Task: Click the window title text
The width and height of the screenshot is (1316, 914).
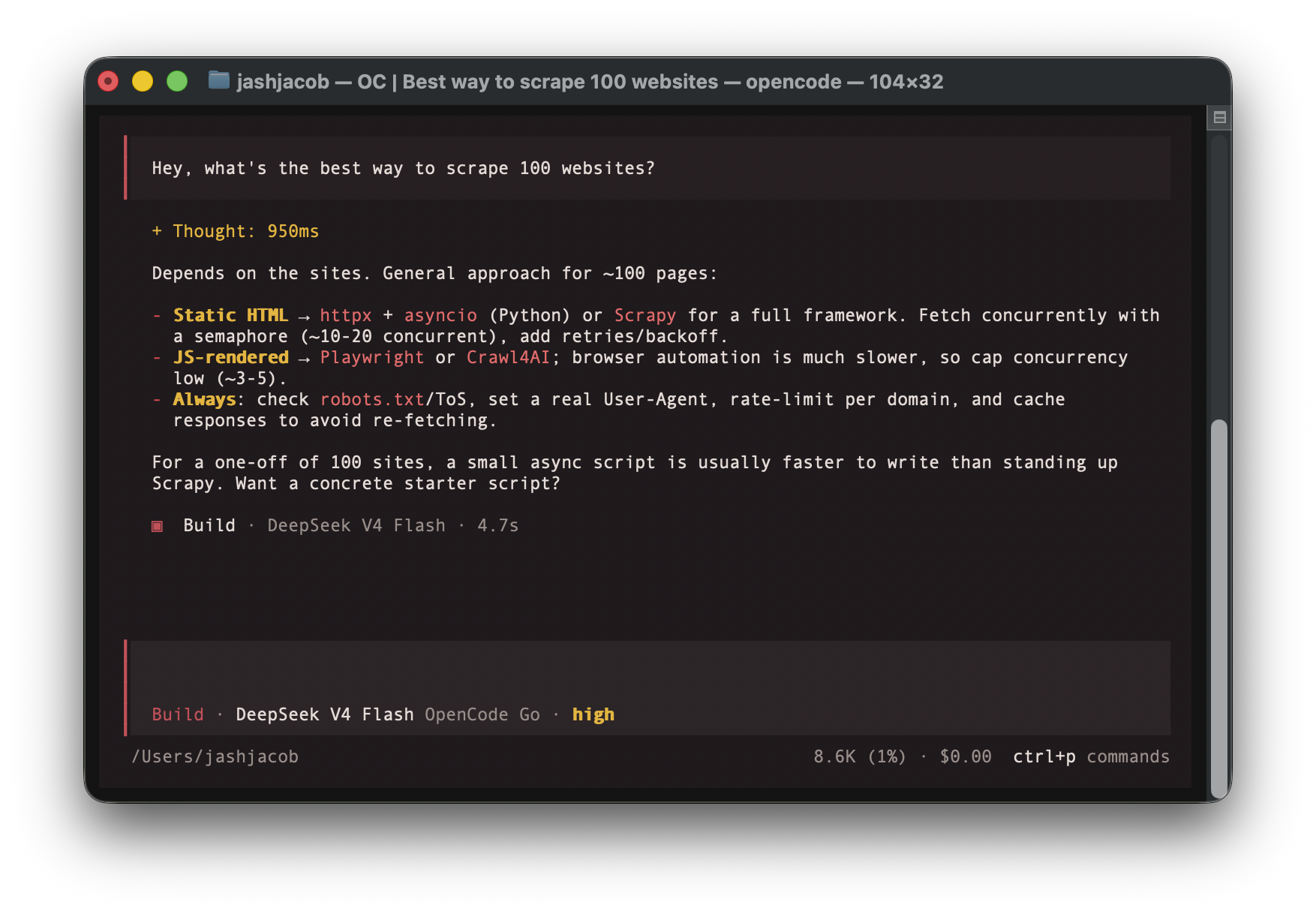Action: (590, 81)
